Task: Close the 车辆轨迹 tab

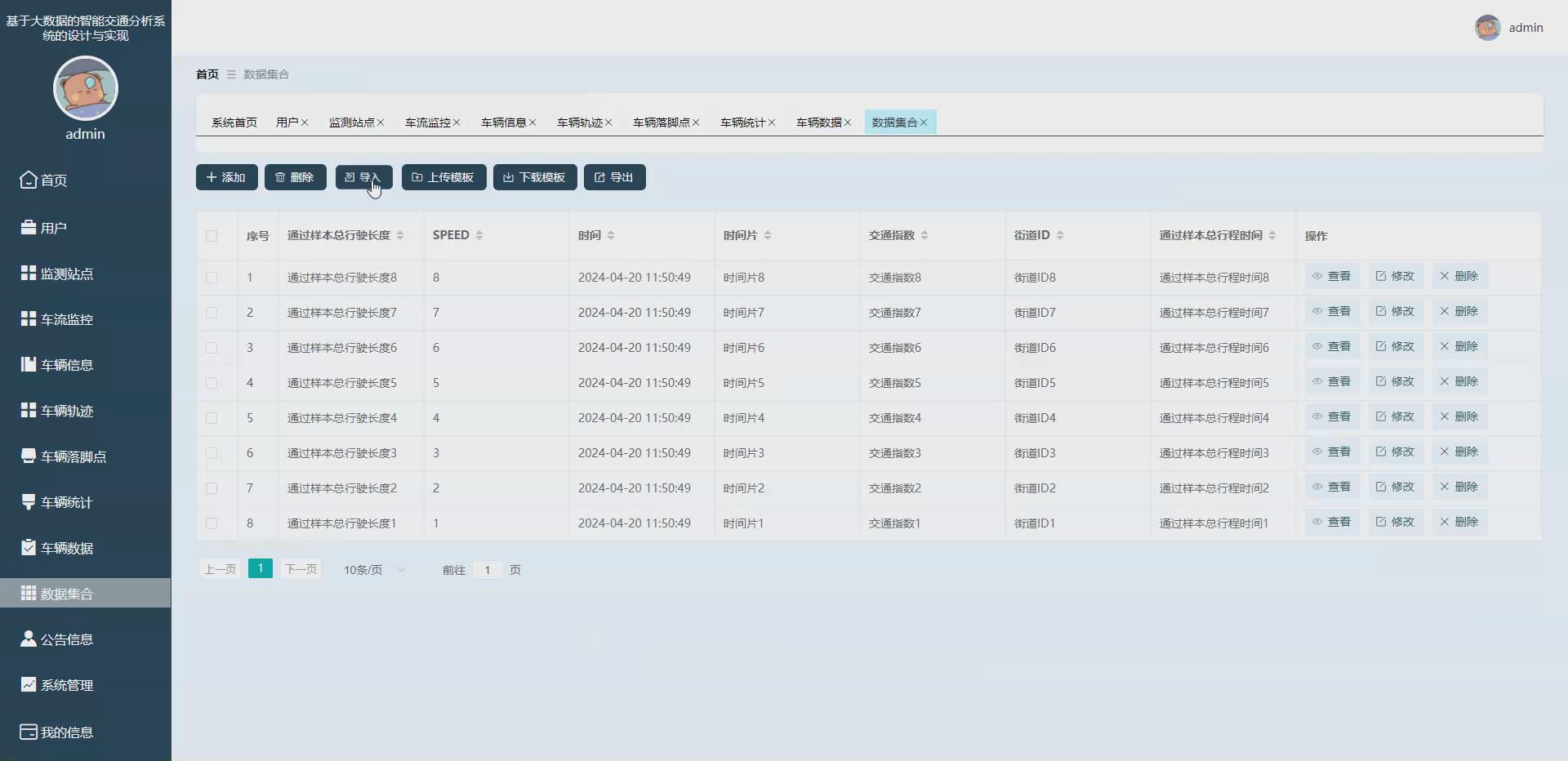Action: 608,122
